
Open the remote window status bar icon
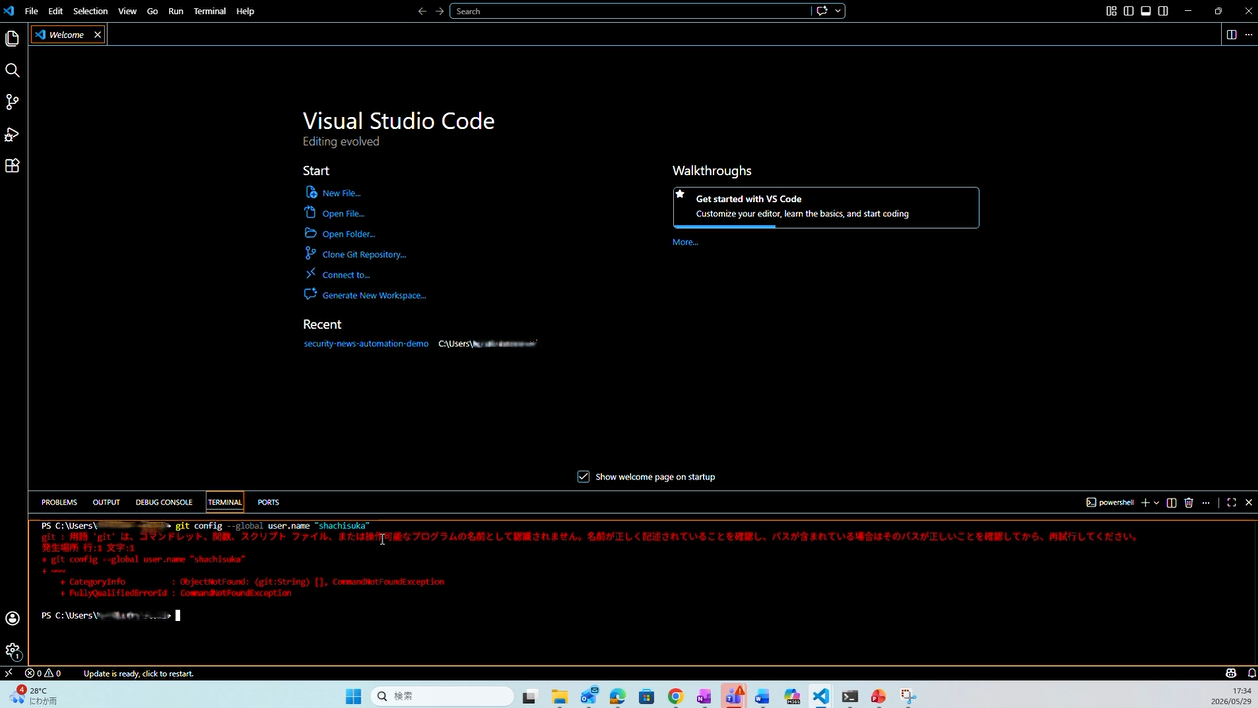(x=9, y=673)
